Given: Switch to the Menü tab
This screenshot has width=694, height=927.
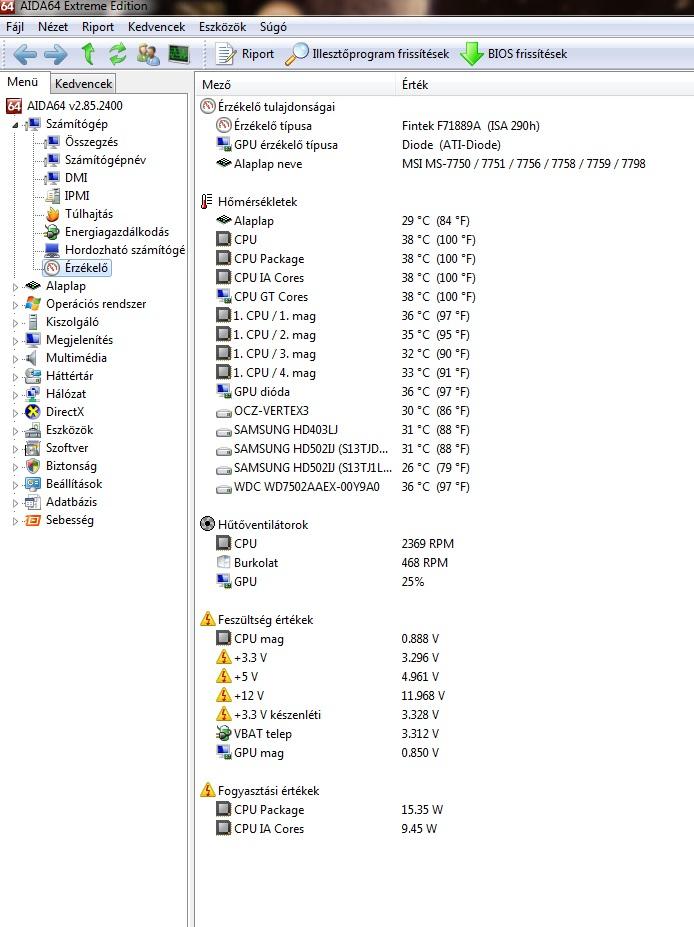Looking at the screenshot, I should point(22,82).
